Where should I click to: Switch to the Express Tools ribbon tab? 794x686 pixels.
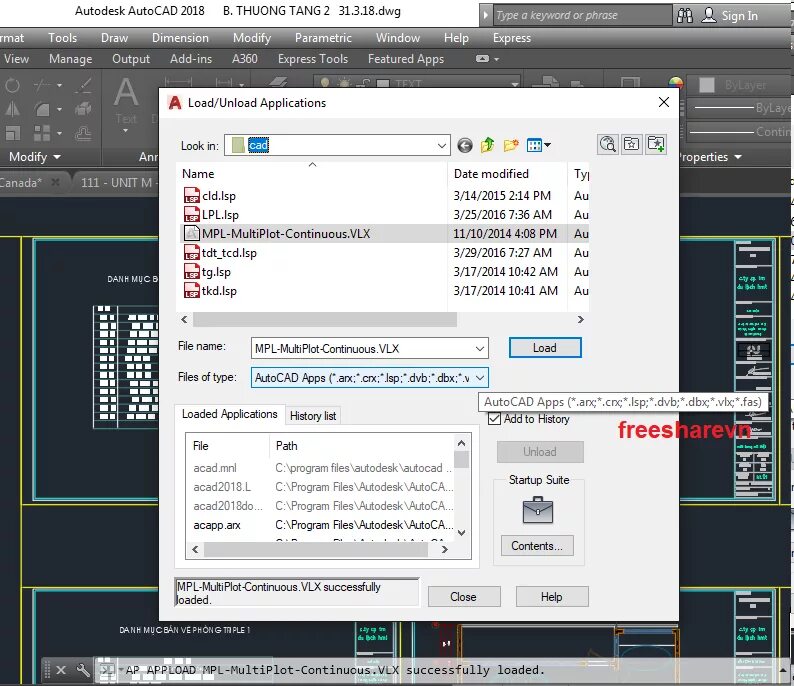coord(313,59)
